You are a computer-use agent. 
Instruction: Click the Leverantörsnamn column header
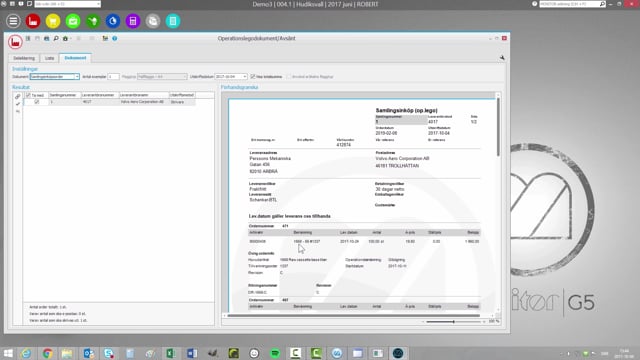point(144,95)
